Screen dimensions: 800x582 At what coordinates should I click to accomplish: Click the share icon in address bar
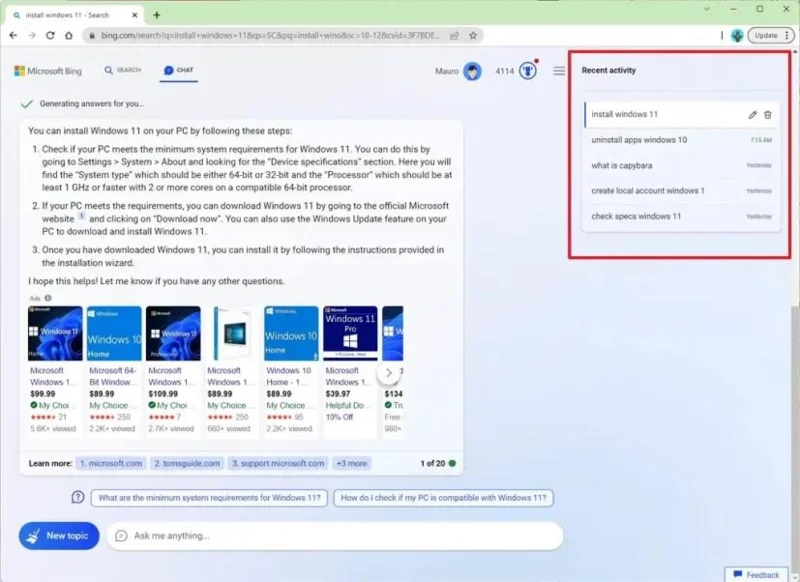454,35
